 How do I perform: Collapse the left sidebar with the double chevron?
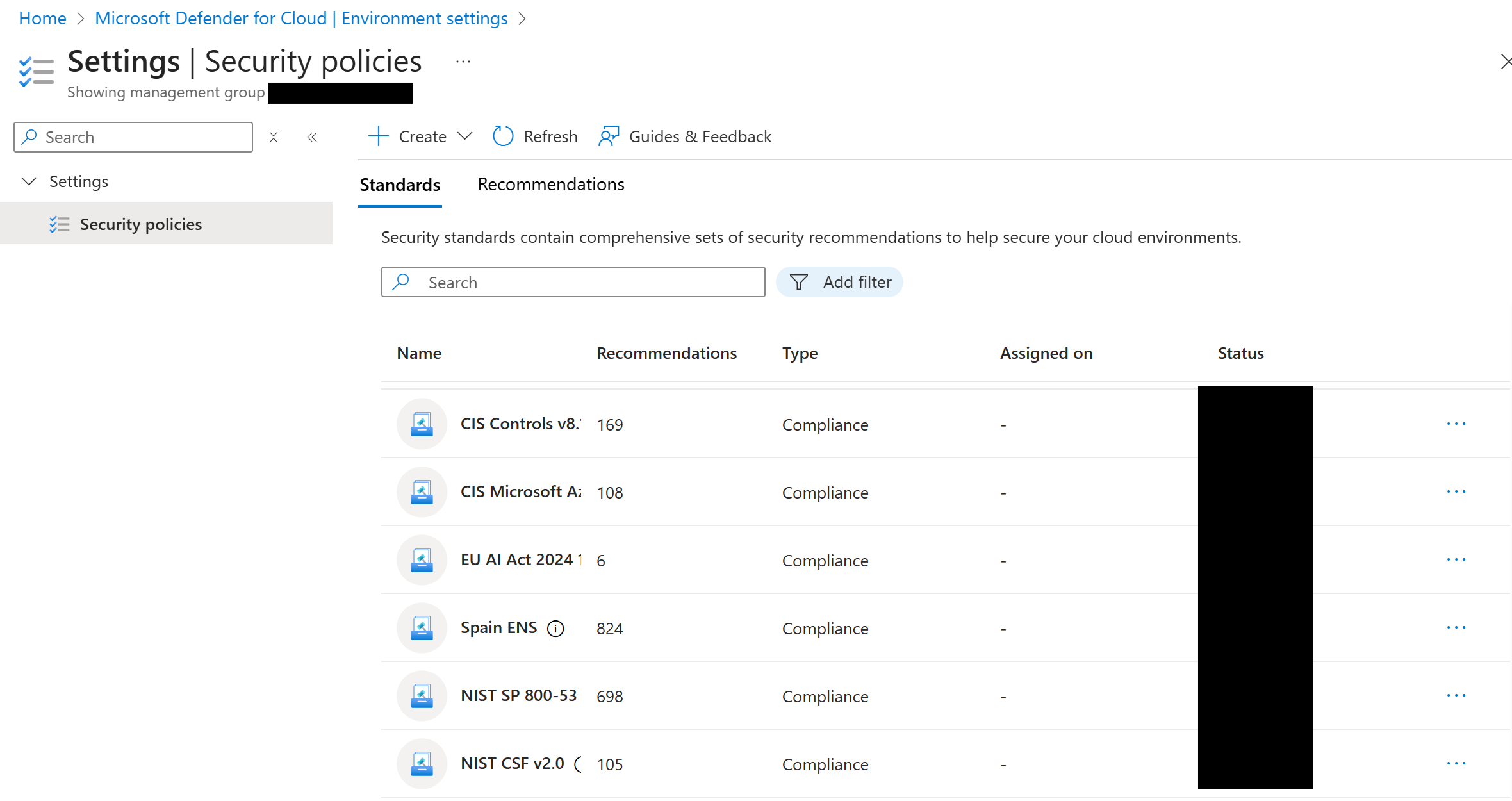pyautogui.click(x=312, y=136)
